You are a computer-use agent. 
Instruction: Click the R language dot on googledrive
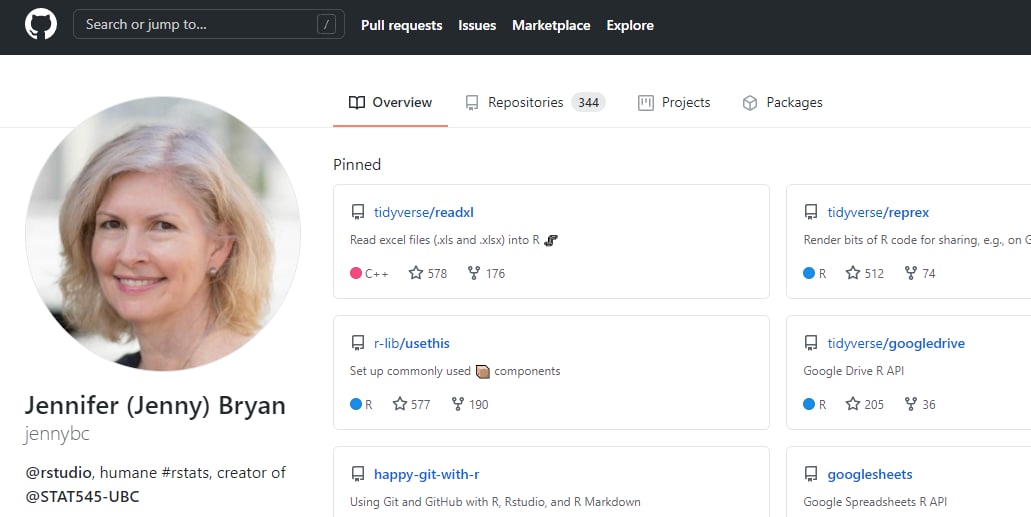(x=809, y=404)
